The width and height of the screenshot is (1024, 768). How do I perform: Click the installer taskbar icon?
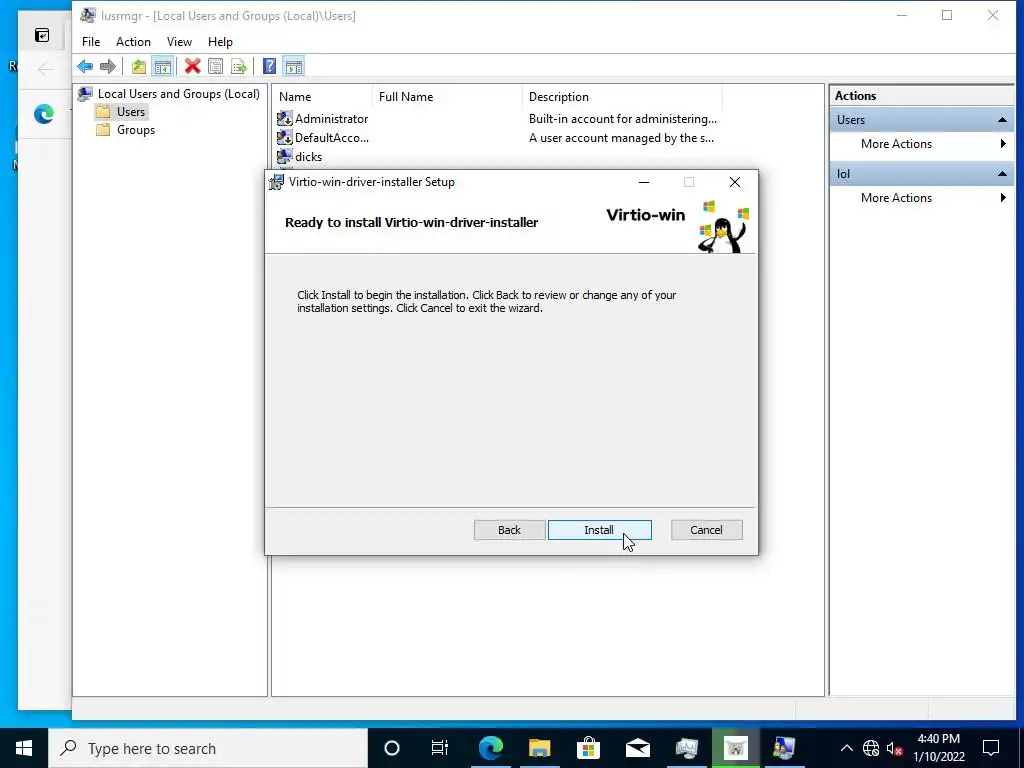735,748
